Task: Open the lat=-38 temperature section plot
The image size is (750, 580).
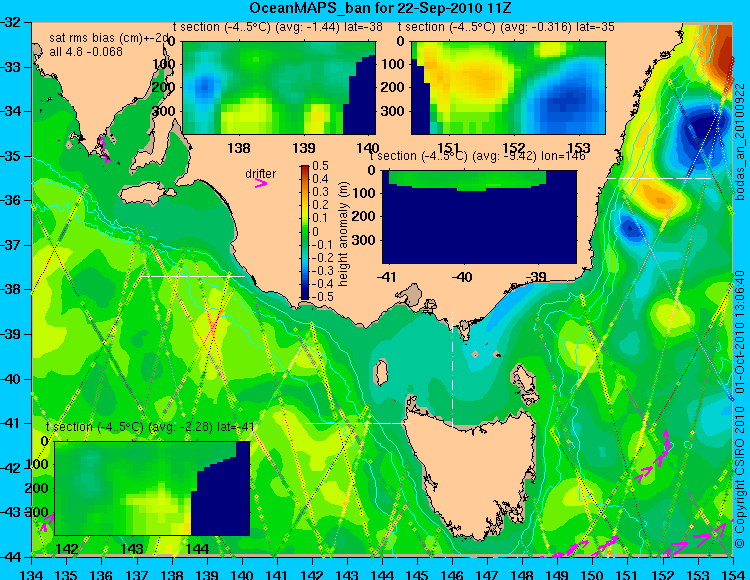Action: pos(279,88)
